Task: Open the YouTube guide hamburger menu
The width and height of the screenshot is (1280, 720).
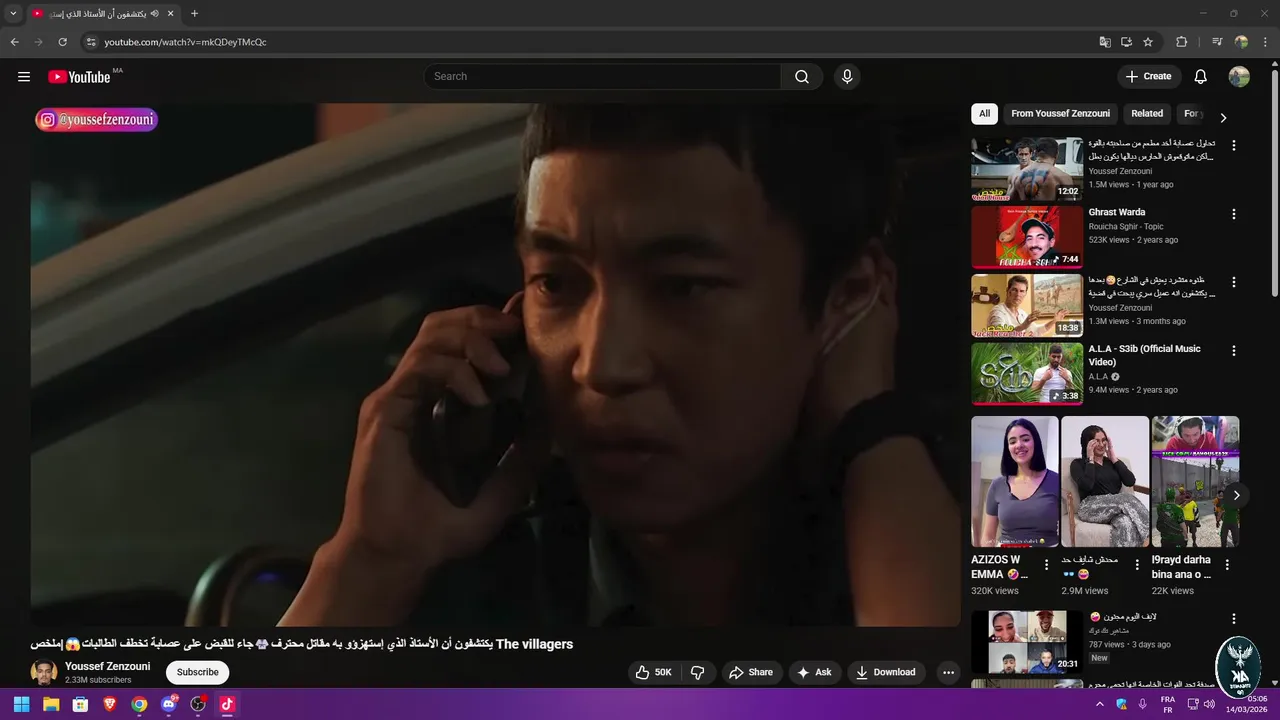Action: 24,77
